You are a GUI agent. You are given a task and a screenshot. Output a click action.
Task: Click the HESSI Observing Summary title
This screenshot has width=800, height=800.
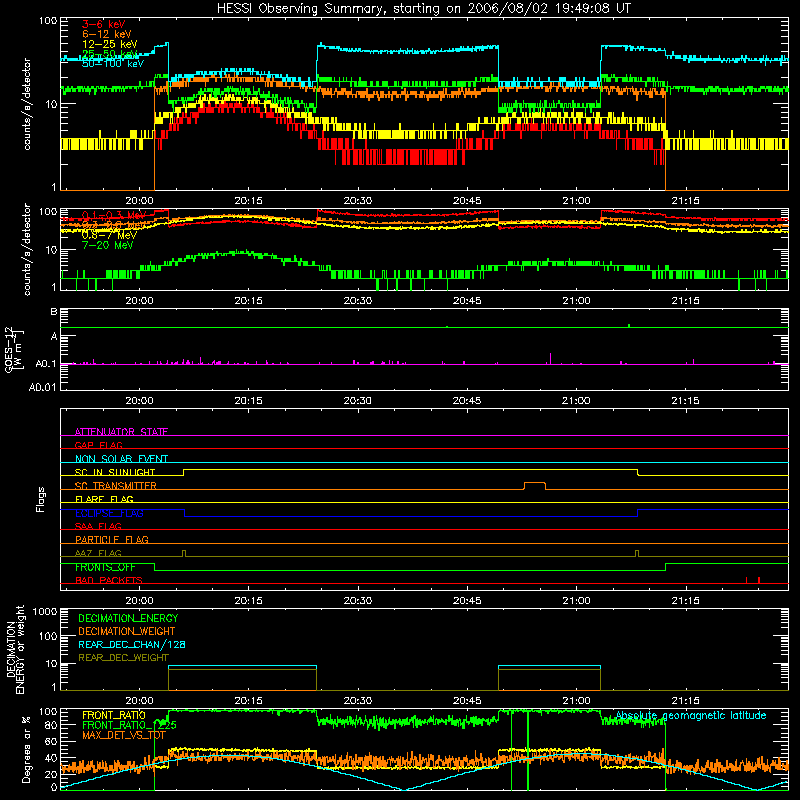[x=423, y=9]
